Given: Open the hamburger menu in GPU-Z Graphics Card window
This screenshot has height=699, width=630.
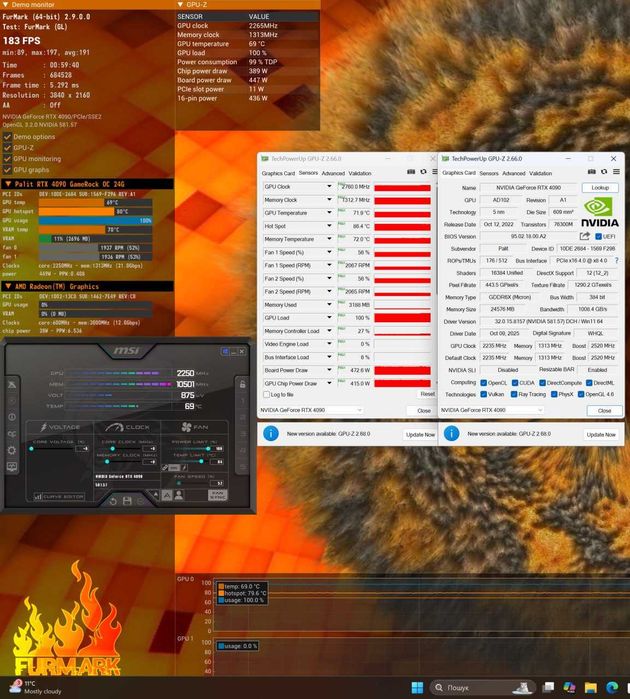Looking at the screenshot, I should (616, 172).
